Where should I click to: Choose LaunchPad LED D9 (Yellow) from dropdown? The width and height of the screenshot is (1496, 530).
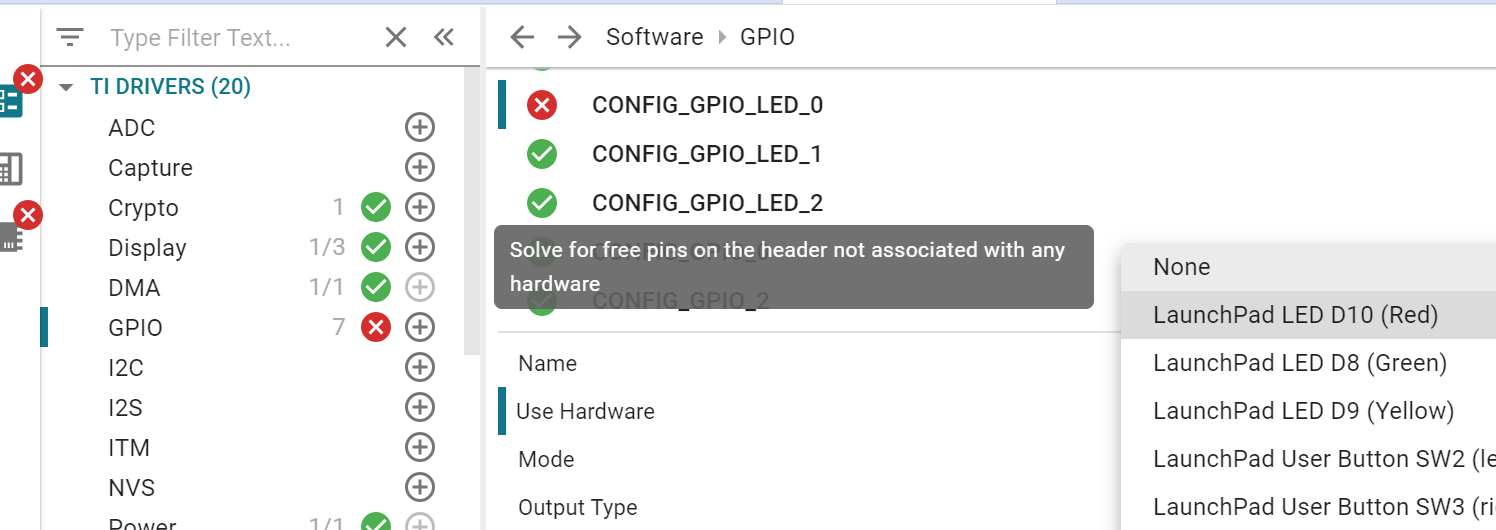point(1303,411)
